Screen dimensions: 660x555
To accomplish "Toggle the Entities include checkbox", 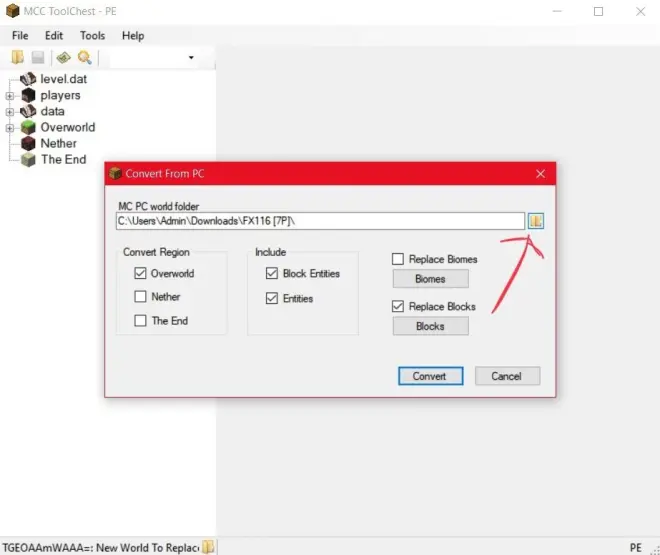I will tap(272, 298).
